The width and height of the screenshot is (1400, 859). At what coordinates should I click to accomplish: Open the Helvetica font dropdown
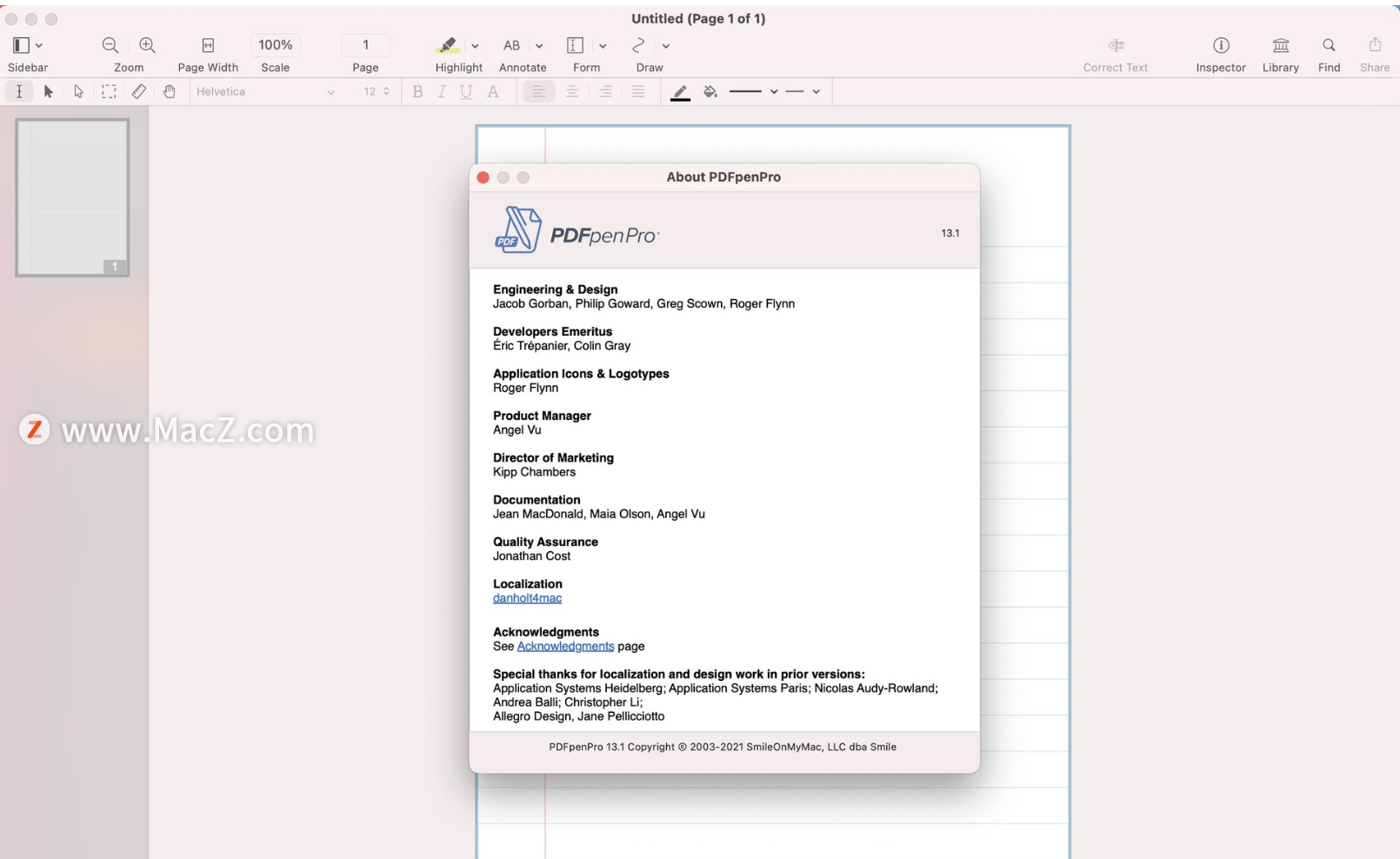pyautogui.click(x=265, y=91)
